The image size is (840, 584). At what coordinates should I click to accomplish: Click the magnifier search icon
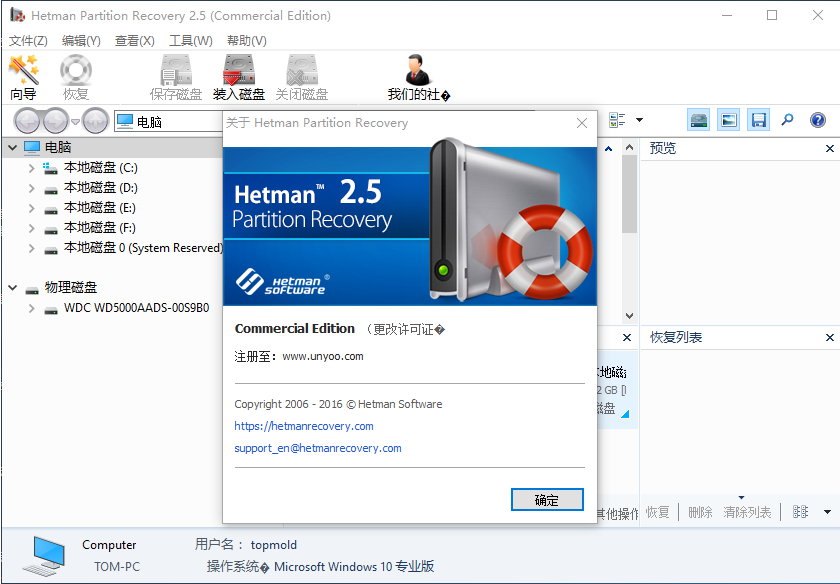788,119
